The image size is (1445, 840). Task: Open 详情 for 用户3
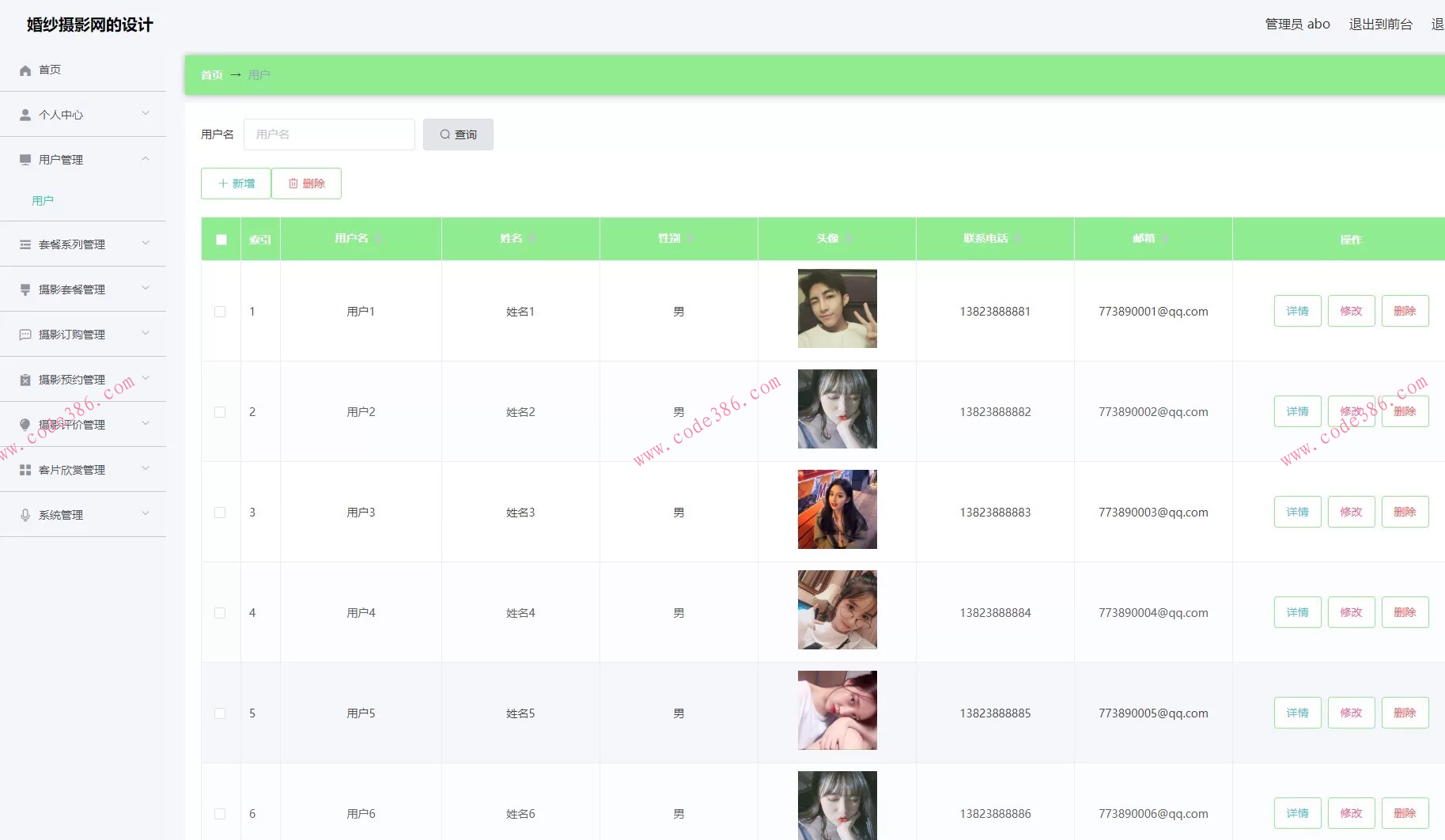point(1297,512)
